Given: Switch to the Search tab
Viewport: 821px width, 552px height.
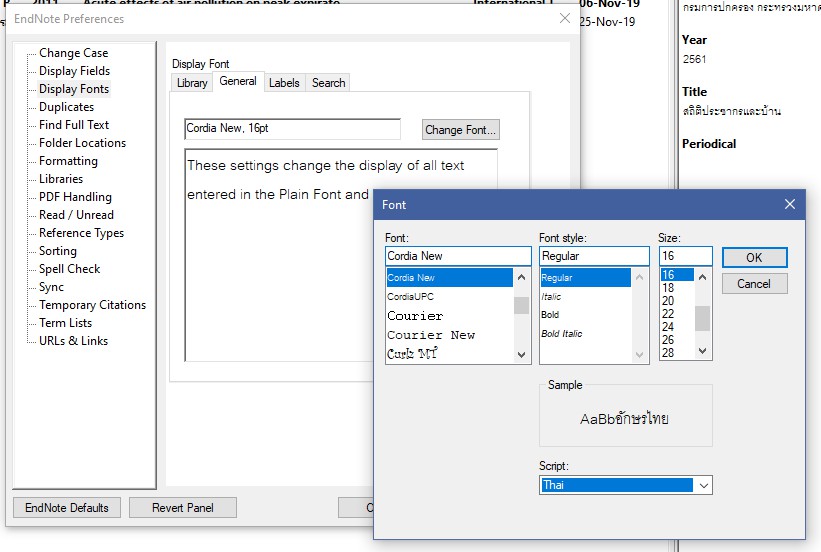Looking at the screenshot, I should [x=328, y=83].
